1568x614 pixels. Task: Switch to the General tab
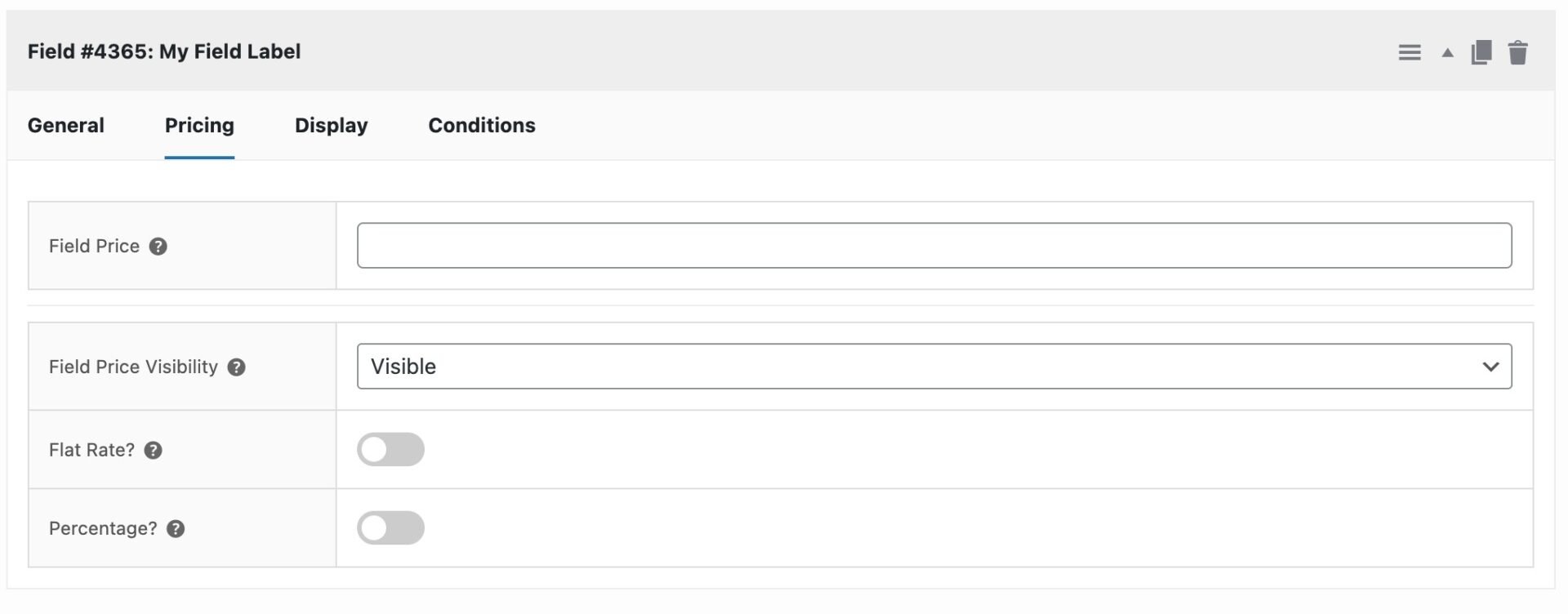point(65,125)
